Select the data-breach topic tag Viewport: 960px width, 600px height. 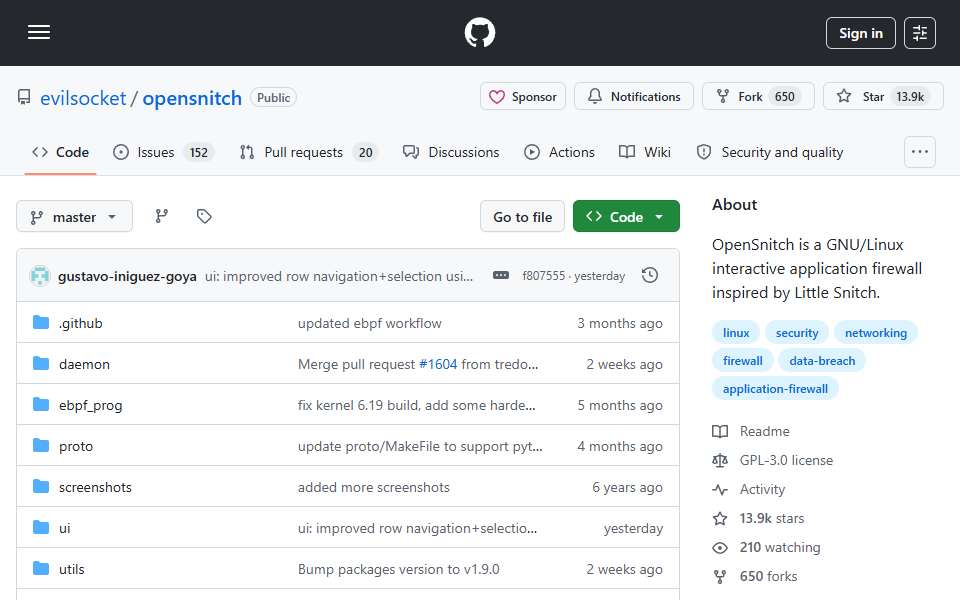coord(822,361)
